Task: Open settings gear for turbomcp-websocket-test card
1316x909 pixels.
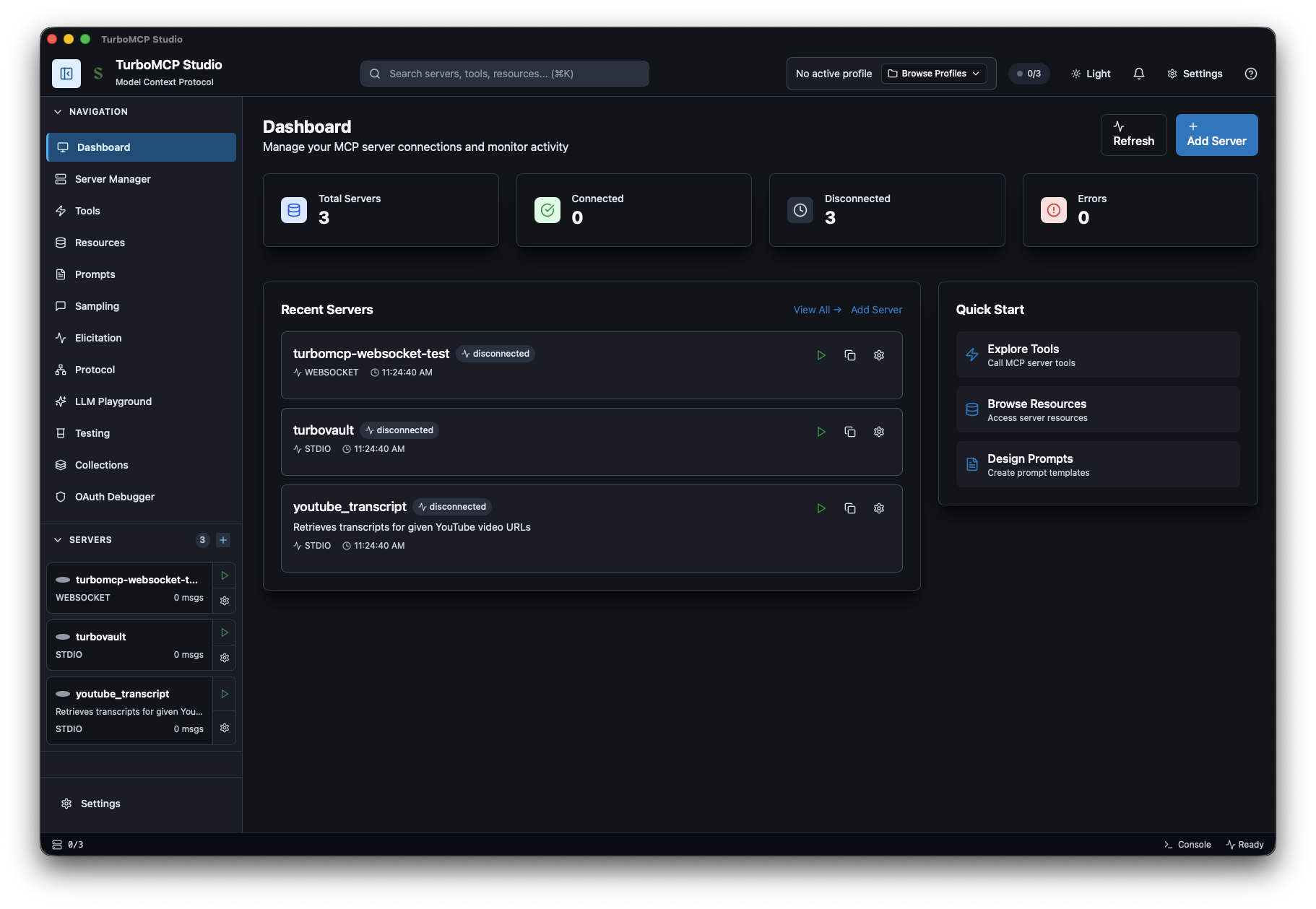Action: pos(879,355)
